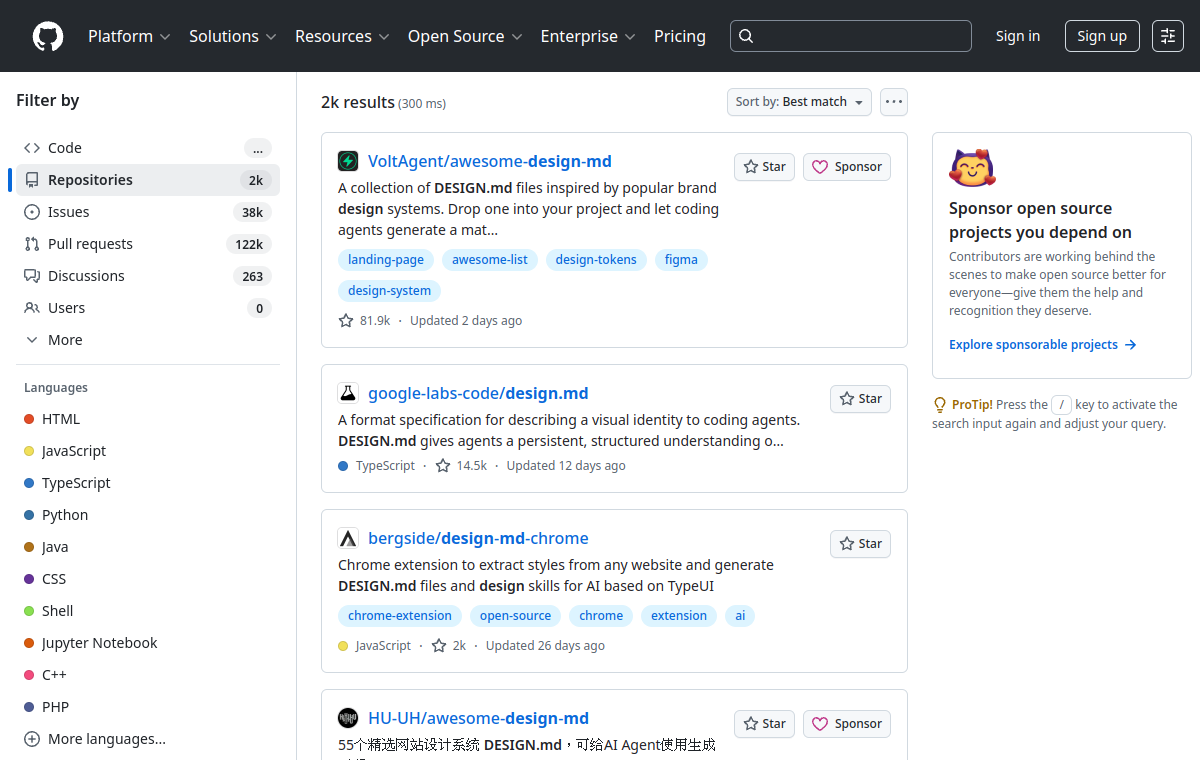Screen dimensions: 1200x760
Task: Filter by Java language
Action: [148, 547]
